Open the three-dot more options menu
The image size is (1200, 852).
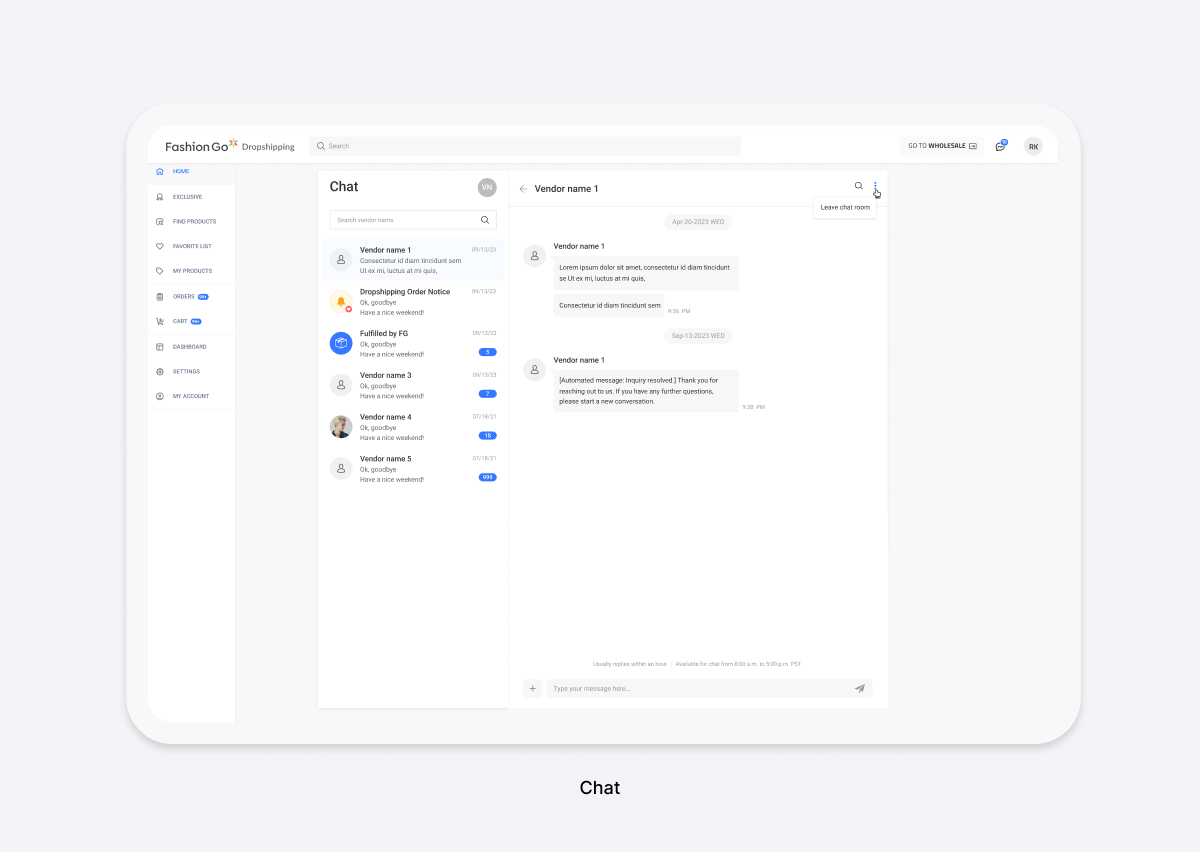[875, 186]
